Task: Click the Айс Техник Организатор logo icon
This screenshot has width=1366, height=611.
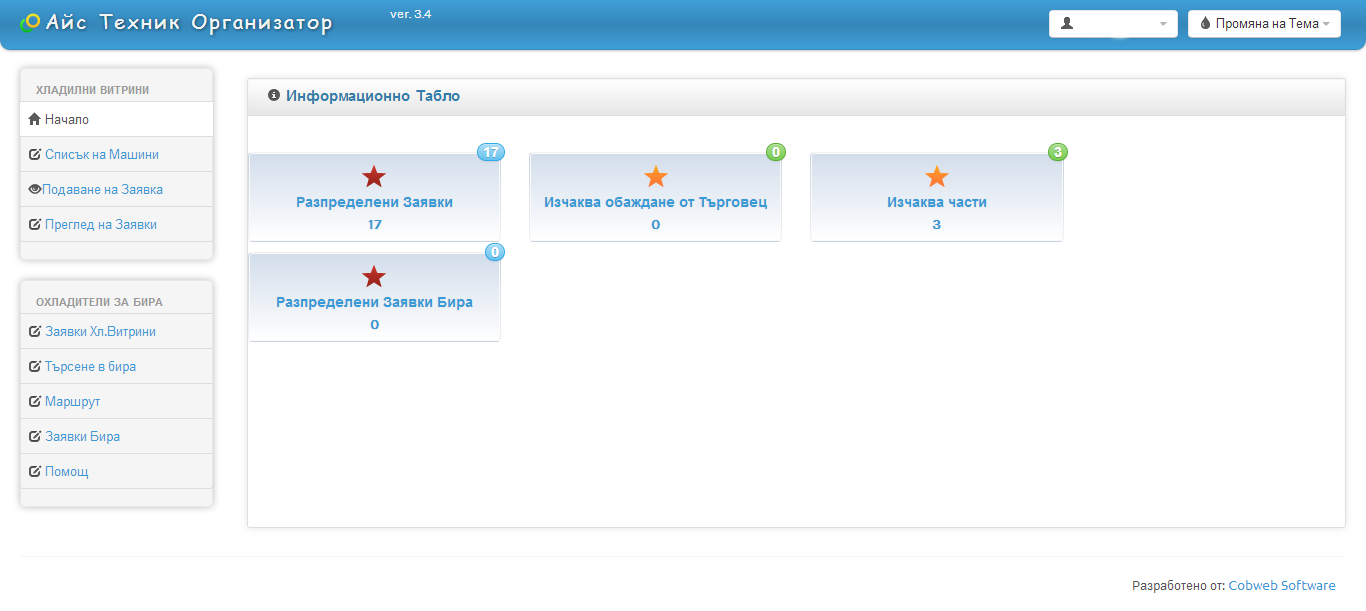Action: pyautogui.click(x=30, y=22)
